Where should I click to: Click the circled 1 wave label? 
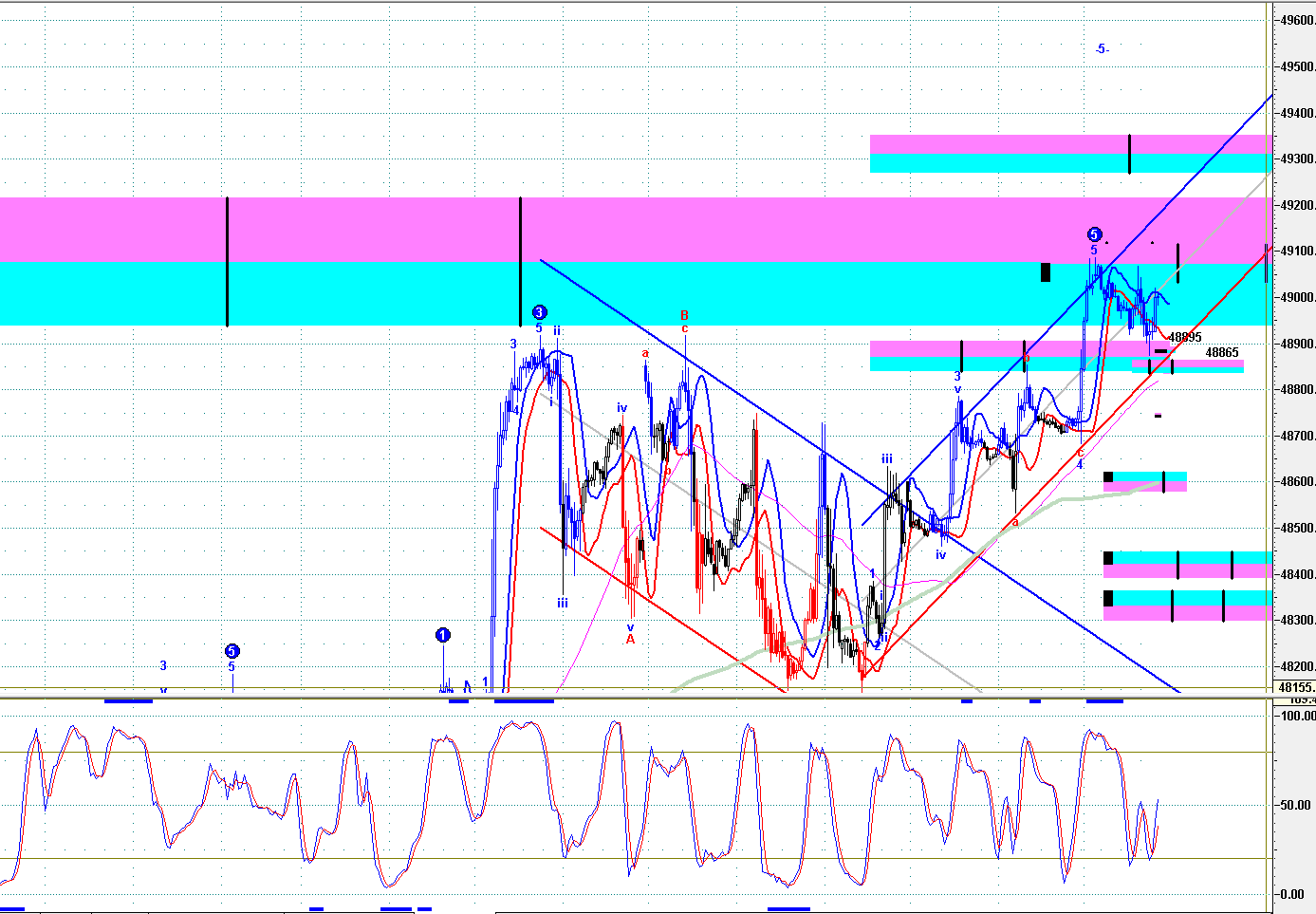(443, 635)
